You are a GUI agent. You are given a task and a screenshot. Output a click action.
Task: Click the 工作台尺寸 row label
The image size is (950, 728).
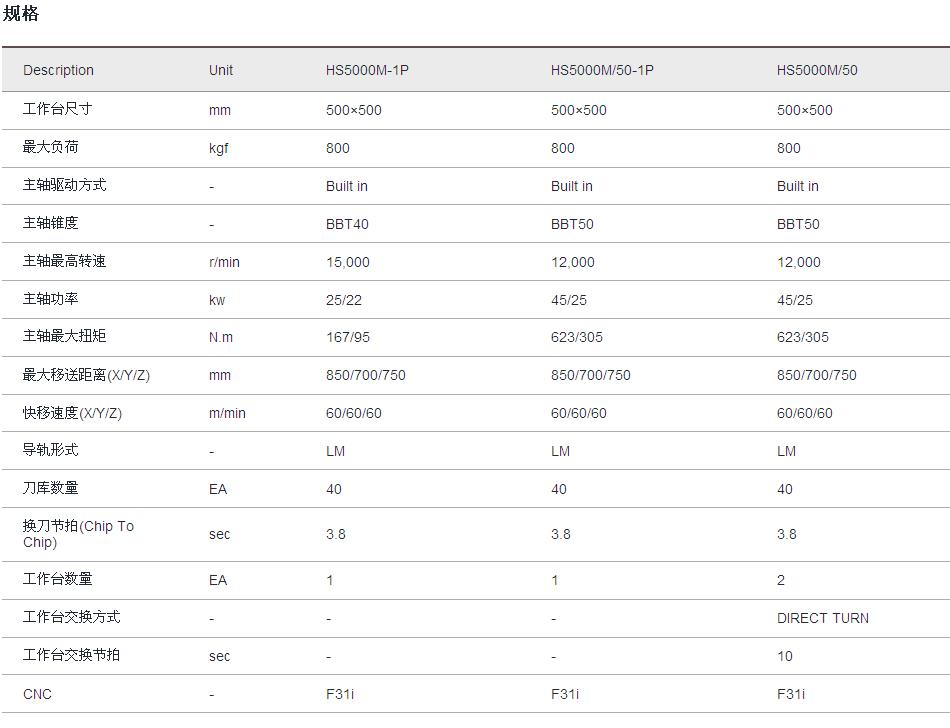pyautogui.click(x=57, y=109)
